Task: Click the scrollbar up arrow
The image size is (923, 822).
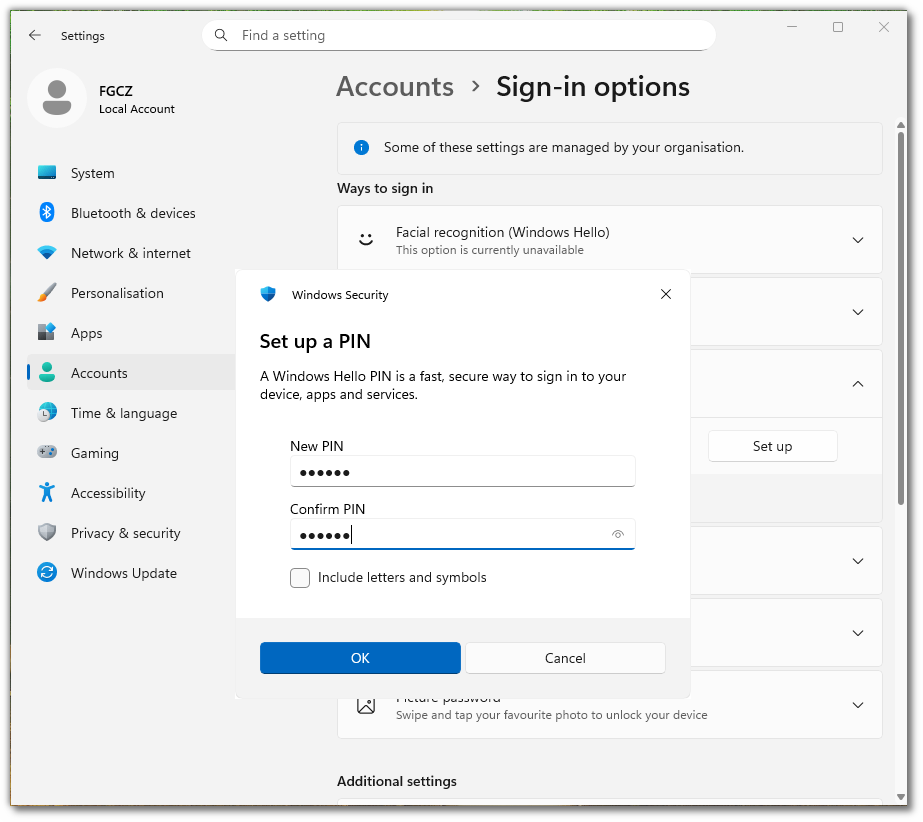Action: pos(901,125)
